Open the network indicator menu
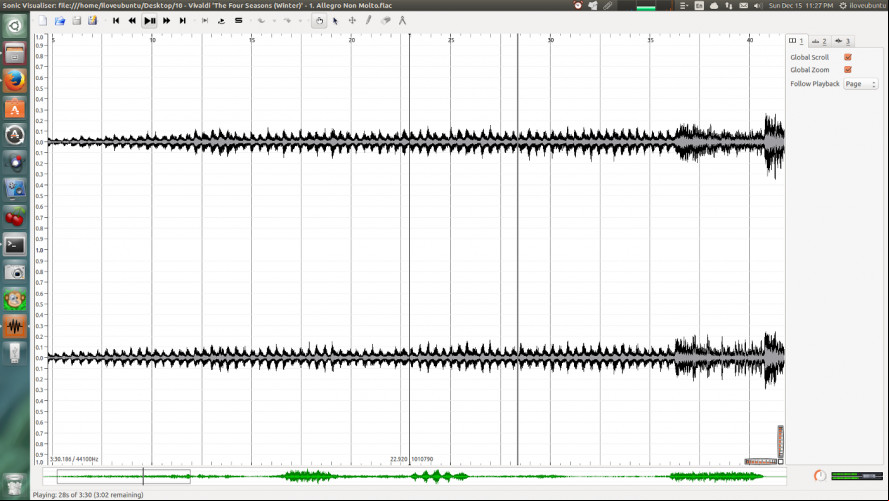 tap(729, 5)
